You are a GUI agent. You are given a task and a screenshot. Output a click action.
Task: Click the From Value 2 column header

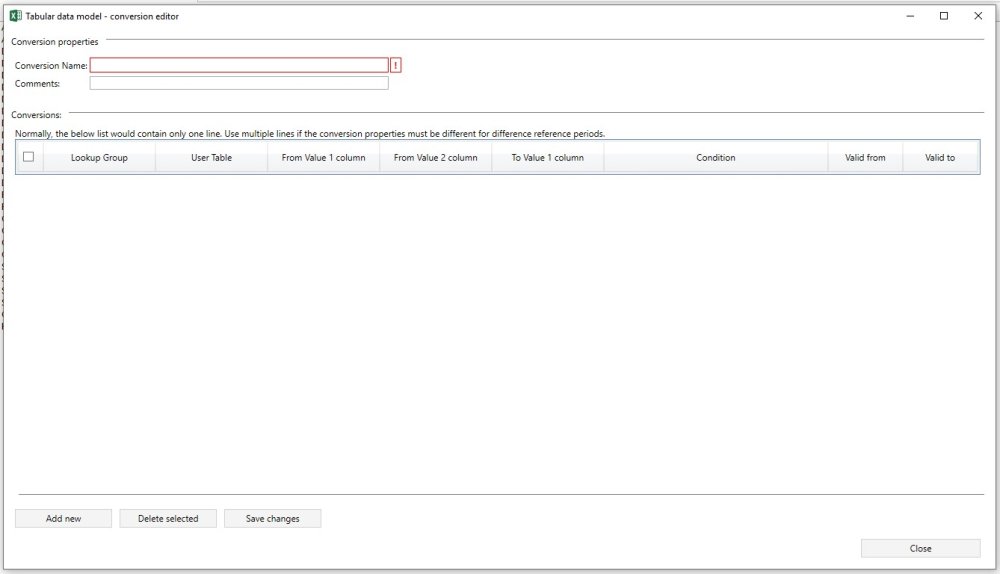point(436,158)
